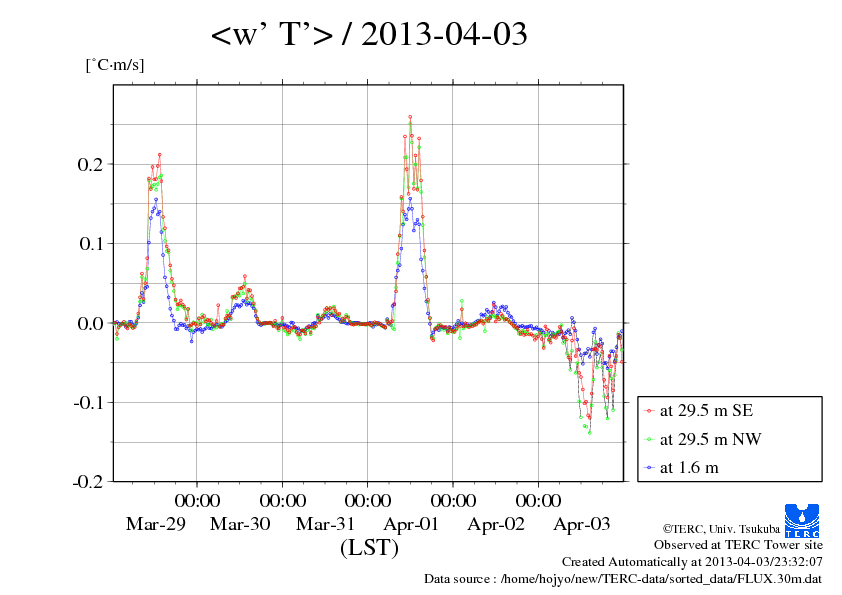Viewport: 842px width, 595px height.
Task: Click the Data source file path text
Action: pos(622,578)
